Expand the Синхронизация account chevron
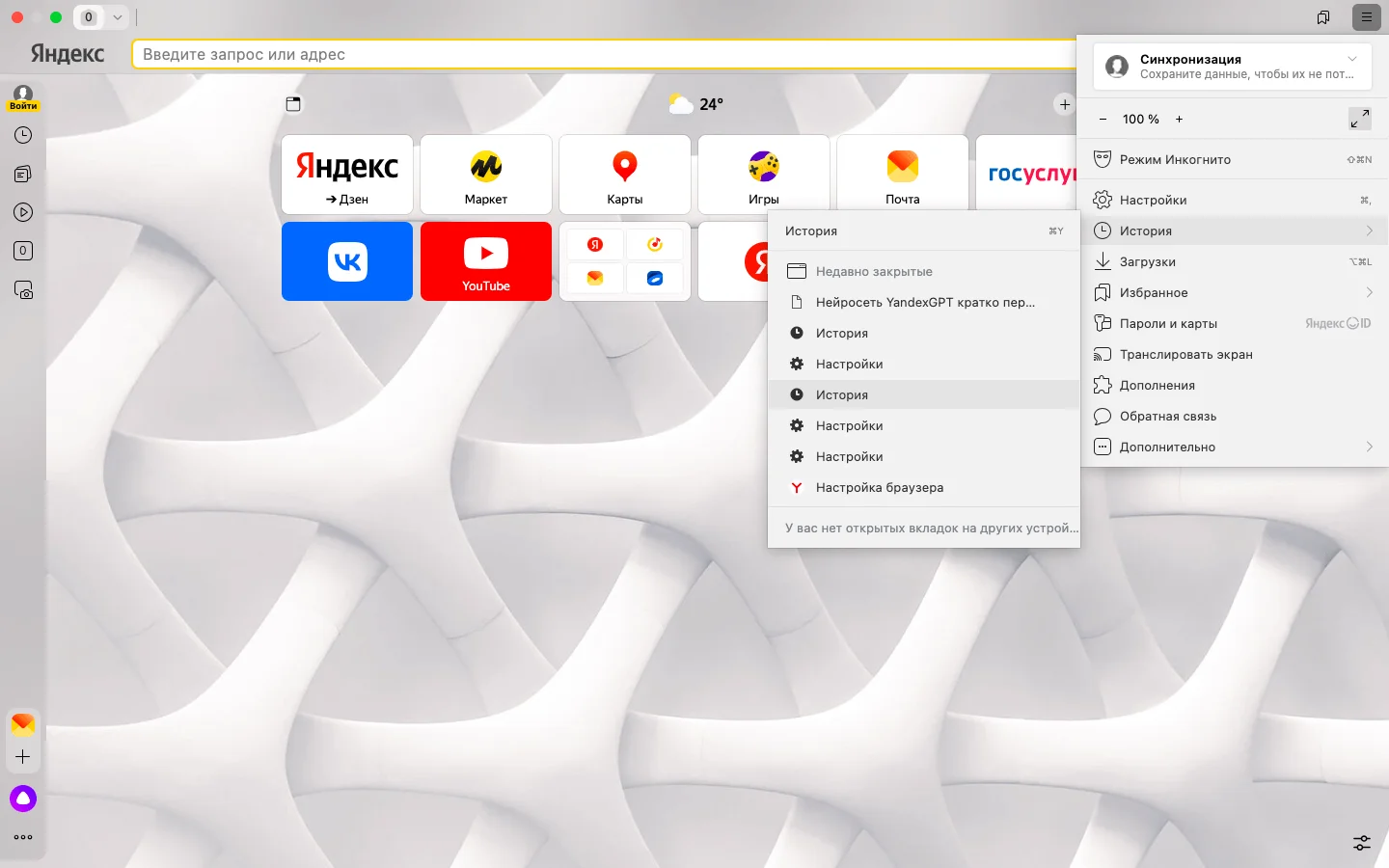Image resolution: width=1389 pixels, height=868 pixels. click(1352, 59)
